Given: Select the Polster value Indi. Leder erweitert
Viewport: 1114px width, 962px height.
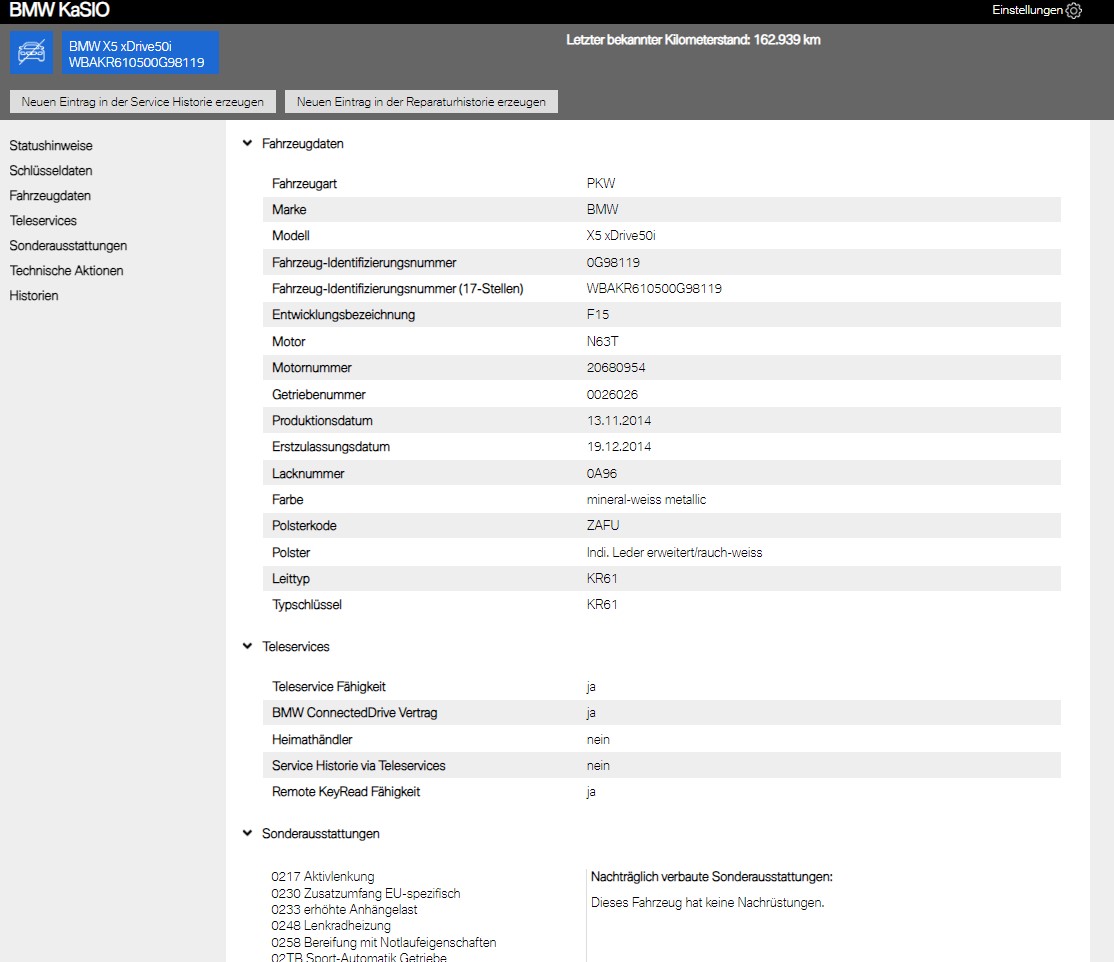Looking at the screenshot, I should pos(674,553).
